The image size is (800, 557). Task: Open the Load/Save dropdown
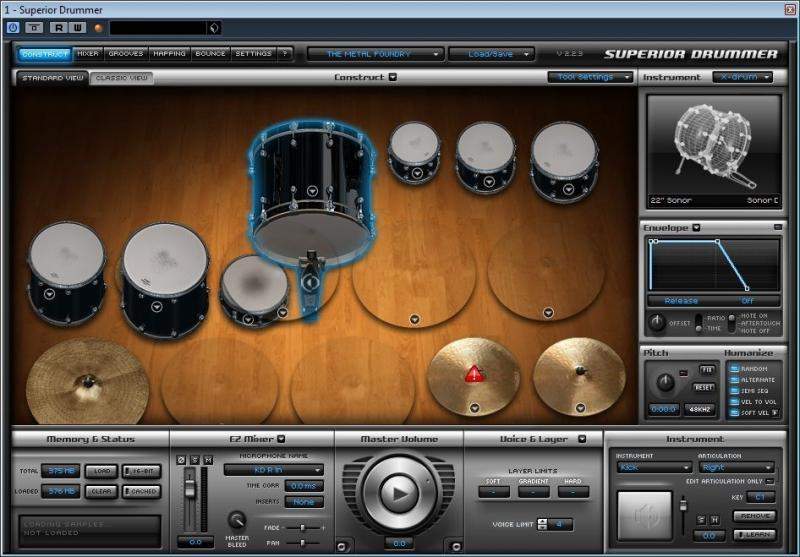[491, 54]
